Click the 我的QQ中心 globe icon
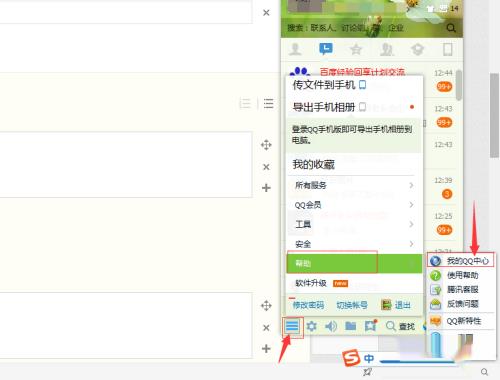500x380 pixels. click(435, 261)
